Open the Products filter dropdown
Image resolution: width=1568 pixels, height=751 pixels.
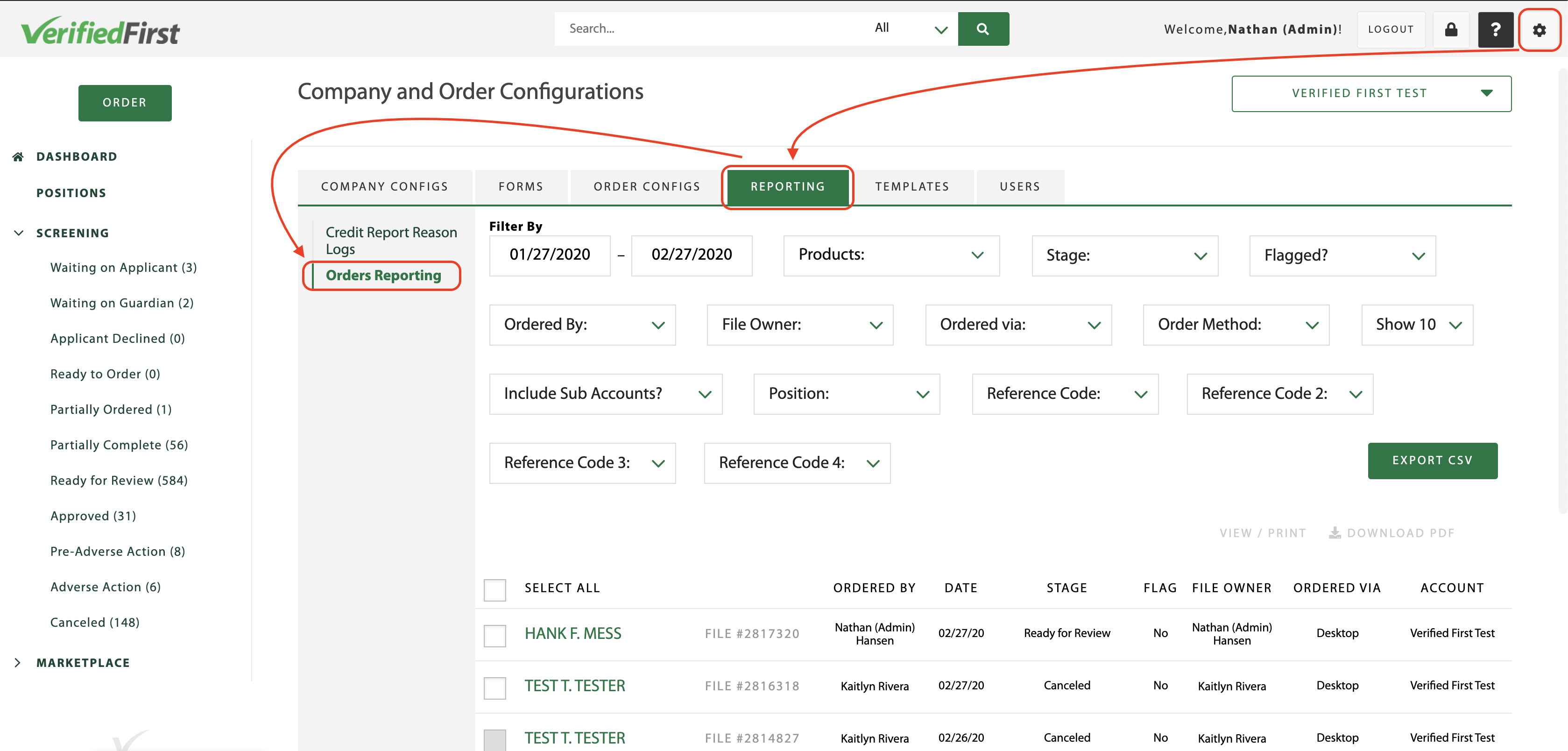[x=891, y=255]
